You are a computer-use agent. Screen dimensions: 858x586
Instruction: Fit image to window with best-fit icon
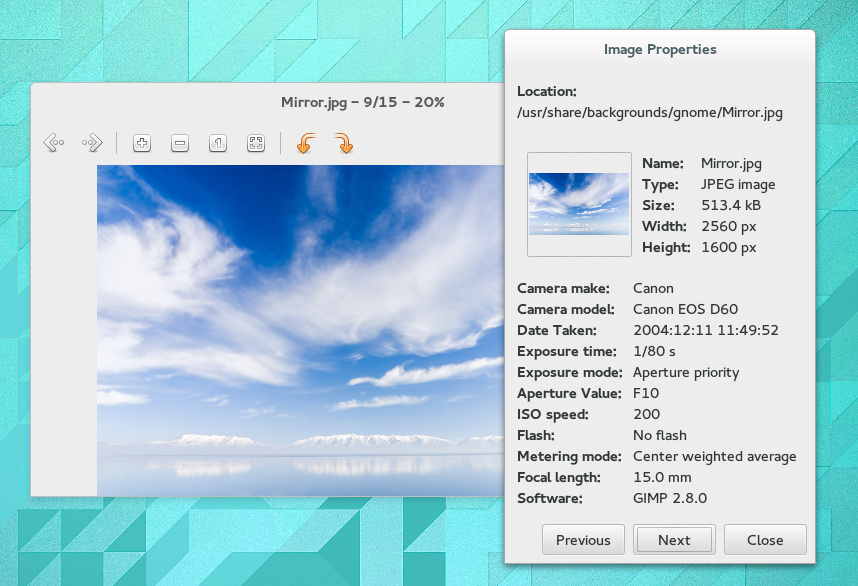pos(256,143)
